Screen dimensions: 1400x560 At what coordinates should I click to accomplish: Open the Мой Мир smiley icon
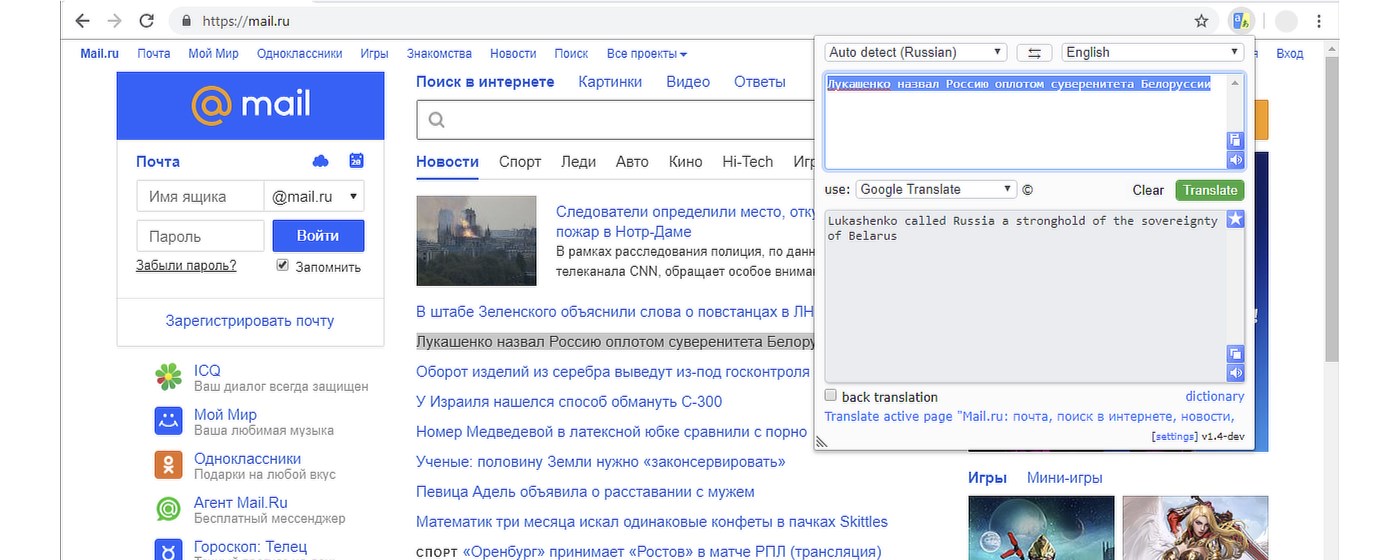tap(168, 421)
